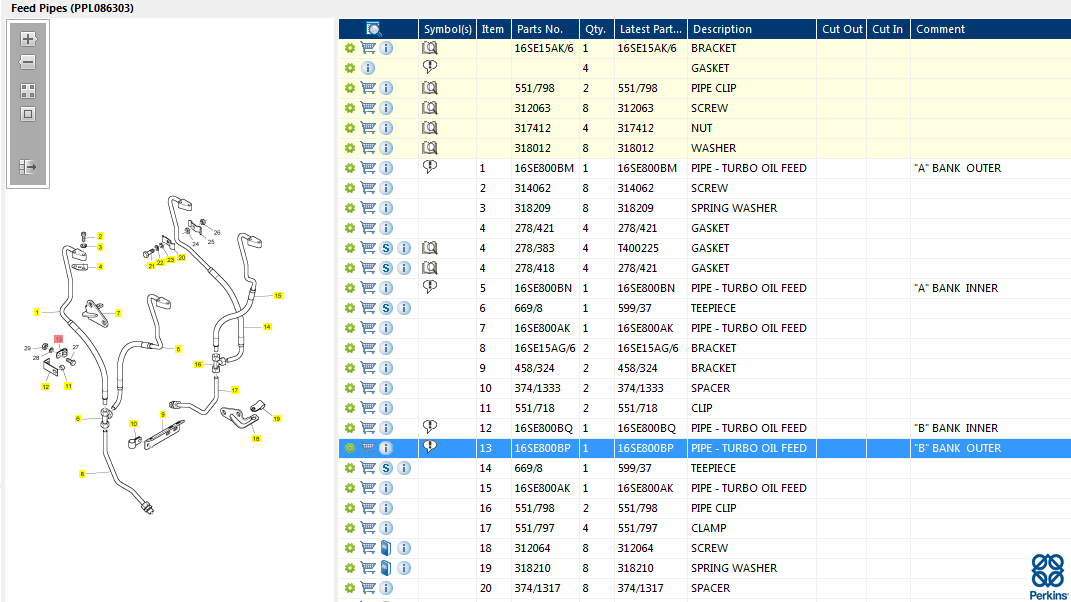Add 16SE15AG/6 BRACKET to cart

click(x=368, y=348)
